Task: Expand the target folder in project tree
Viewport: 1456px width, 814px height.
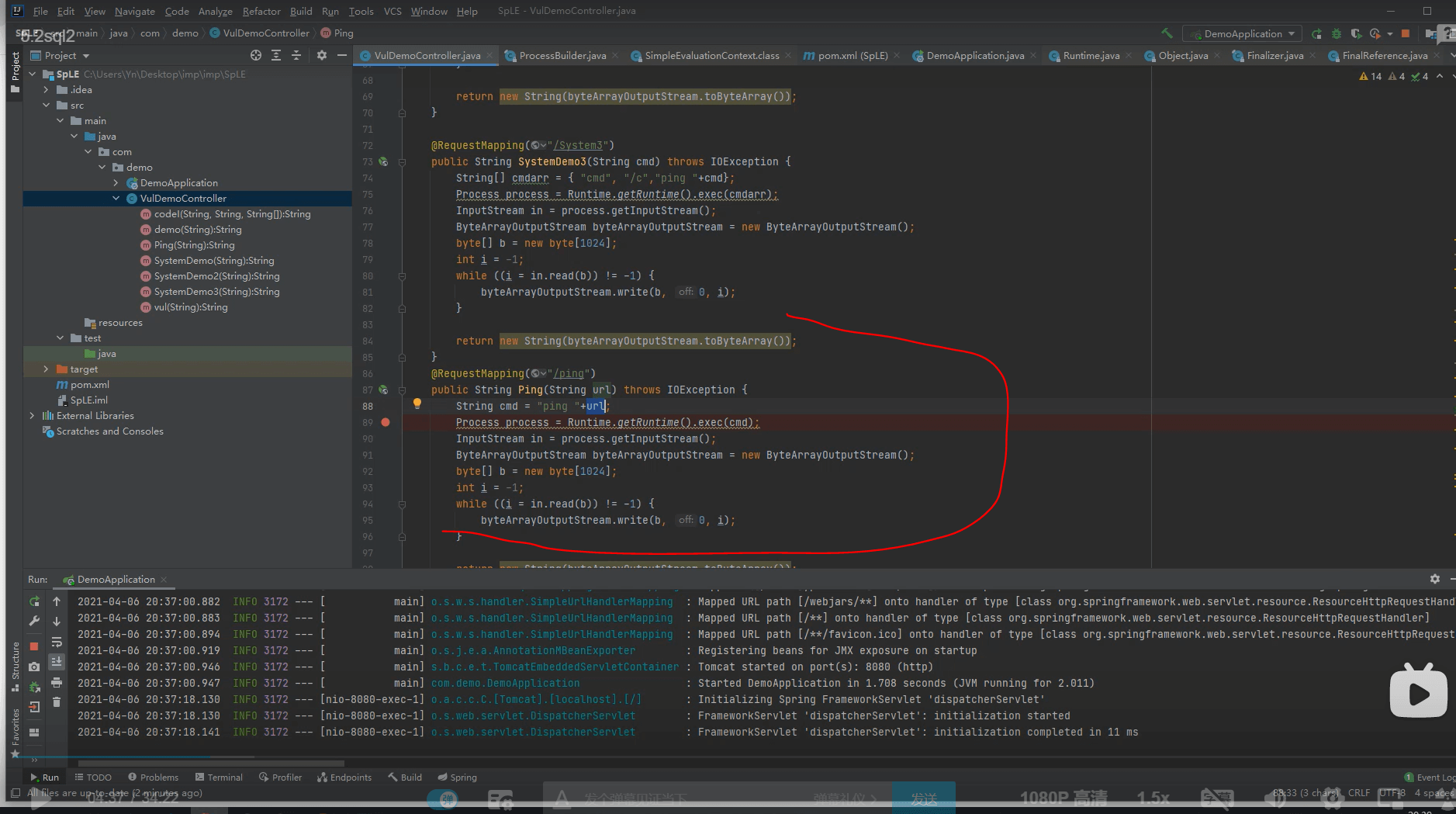Action: point(46,369)
